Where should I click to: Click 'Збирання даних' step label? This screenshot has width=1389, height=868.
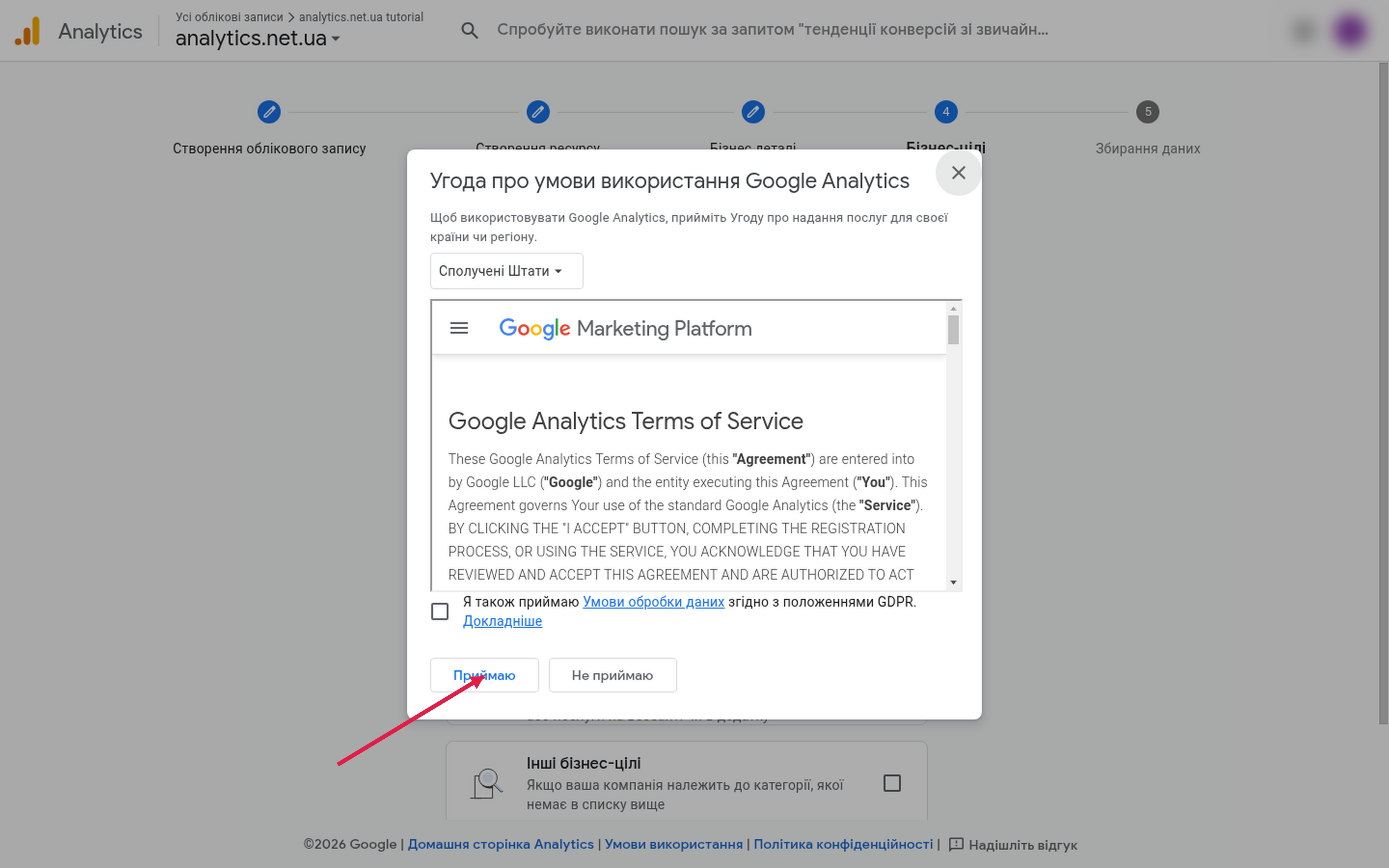click(1147, 148)
